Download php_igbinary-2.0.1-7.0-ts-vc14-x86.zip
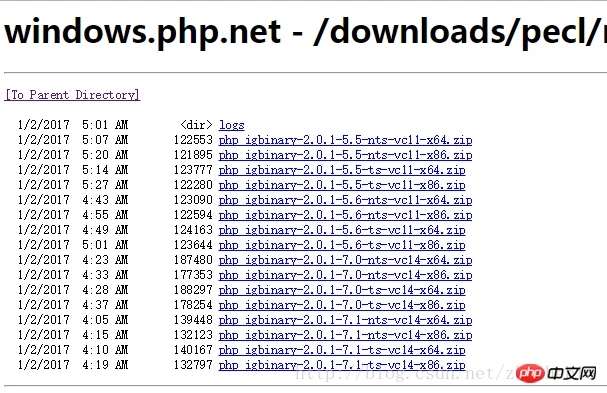Viewport: 607px width, 393px height. (342, 305)
